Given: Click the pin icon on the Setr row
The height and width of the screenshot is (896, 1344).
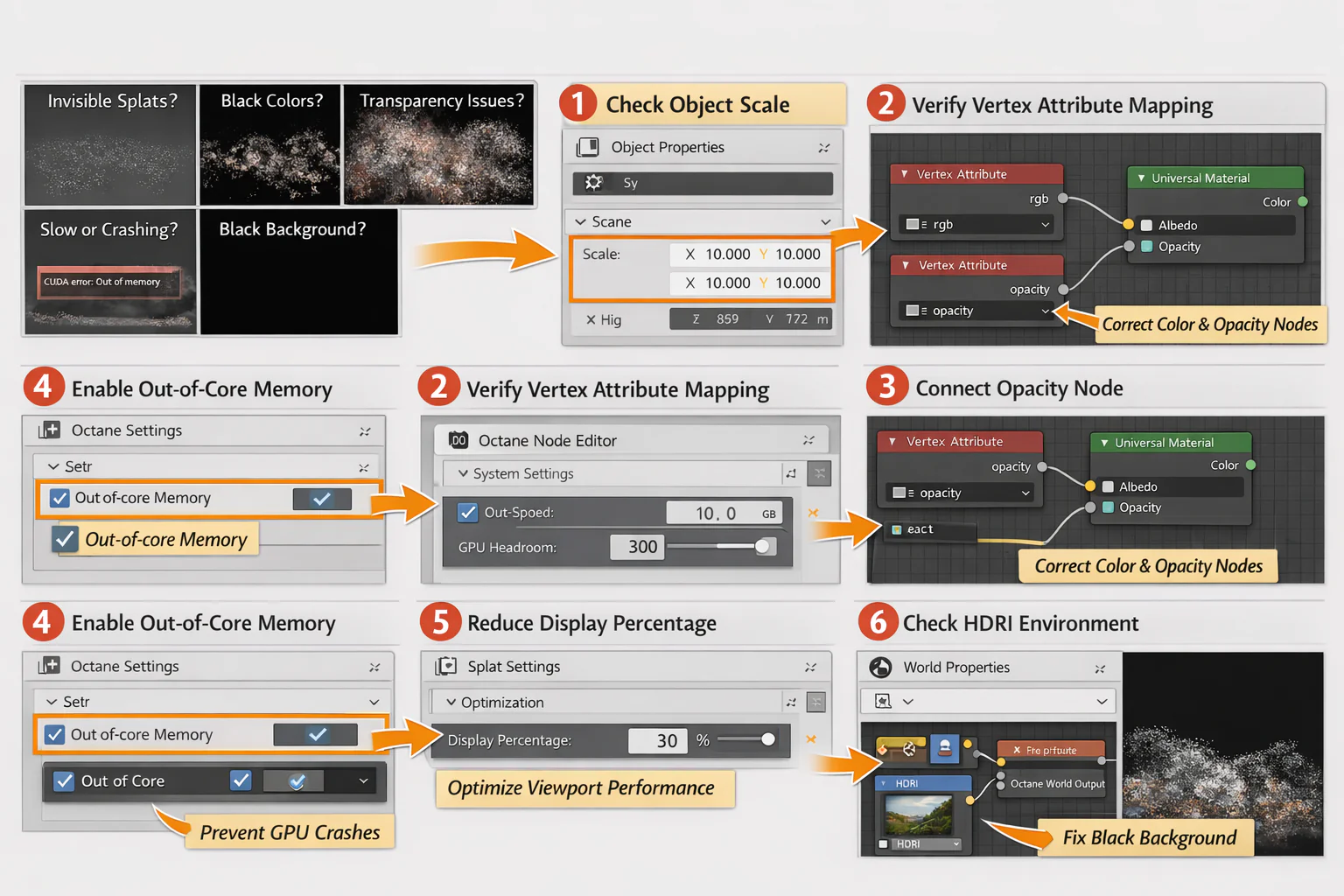Looking at the screenshot, I should click(363, 467).
